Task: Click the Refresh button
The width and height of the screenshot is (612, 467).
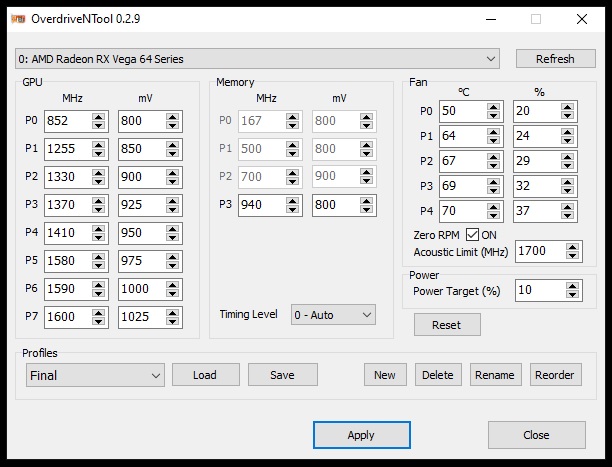Action: point(555,59)
